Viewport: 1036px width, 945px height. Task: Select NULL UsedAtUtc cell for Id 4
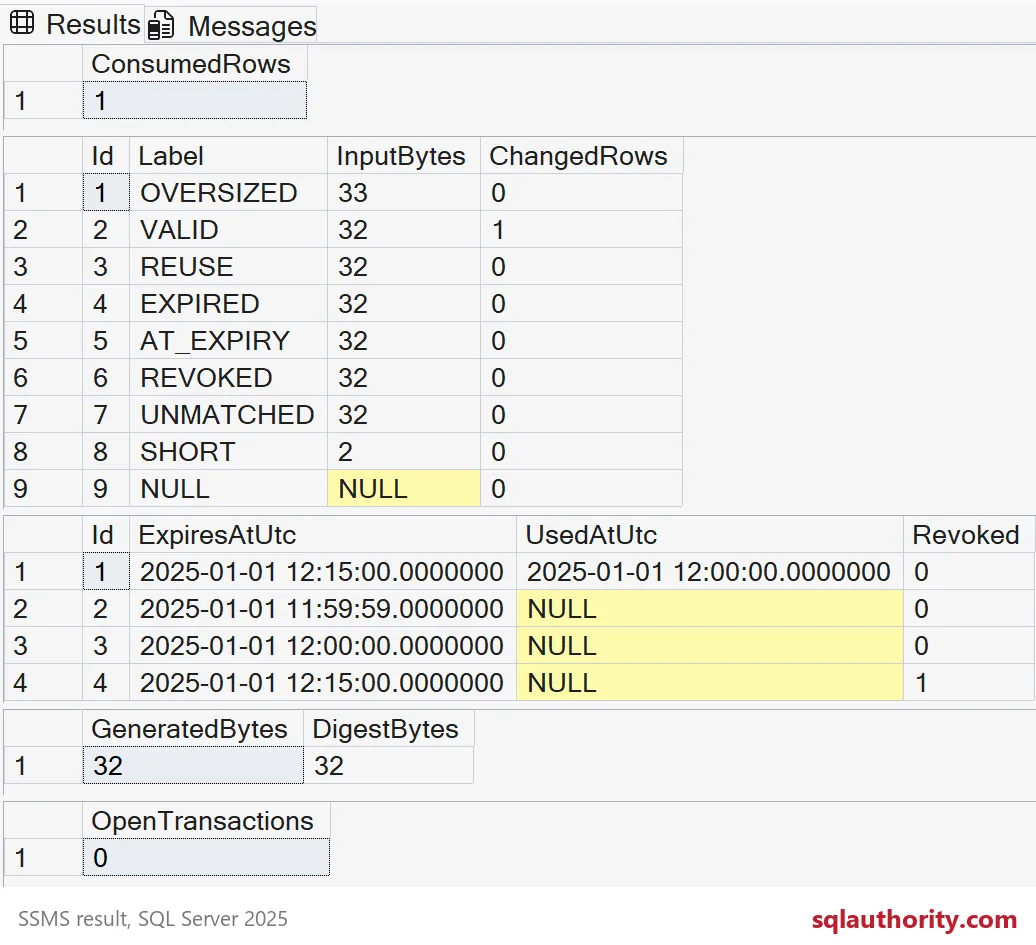(710, 683)
